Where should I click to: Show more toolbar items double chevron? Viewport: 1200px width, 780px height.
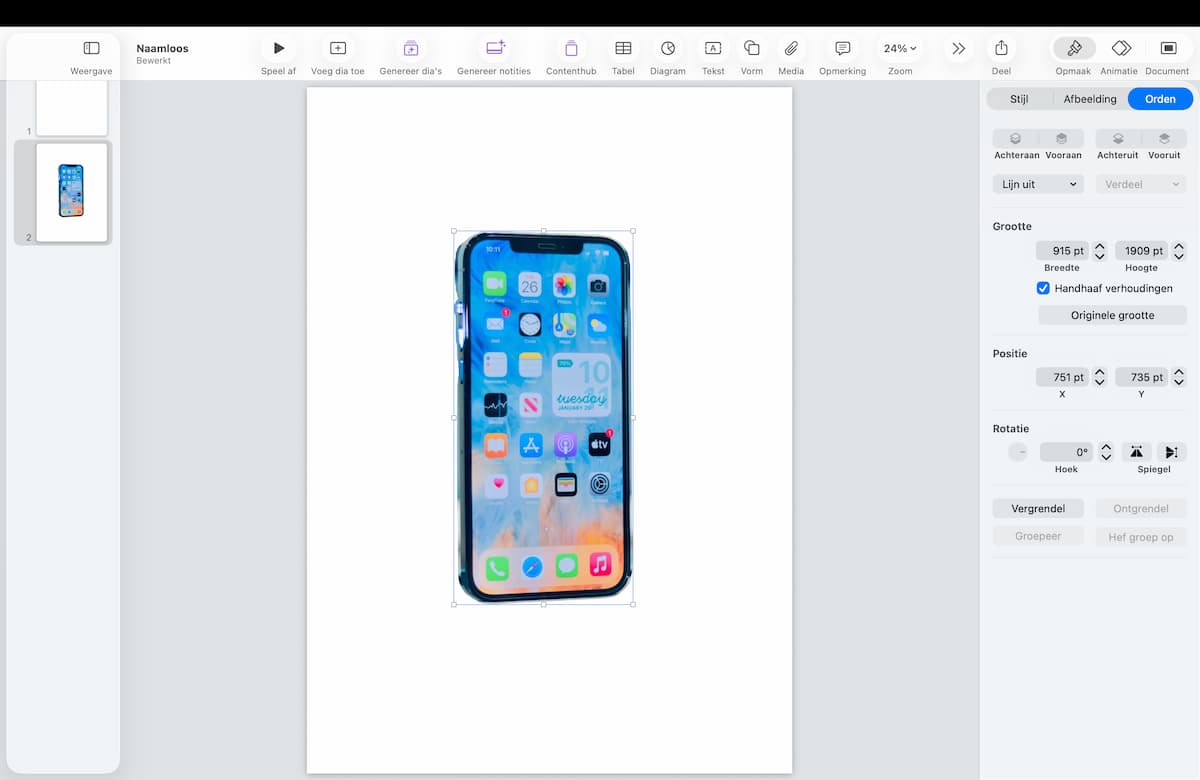point(959,48)
